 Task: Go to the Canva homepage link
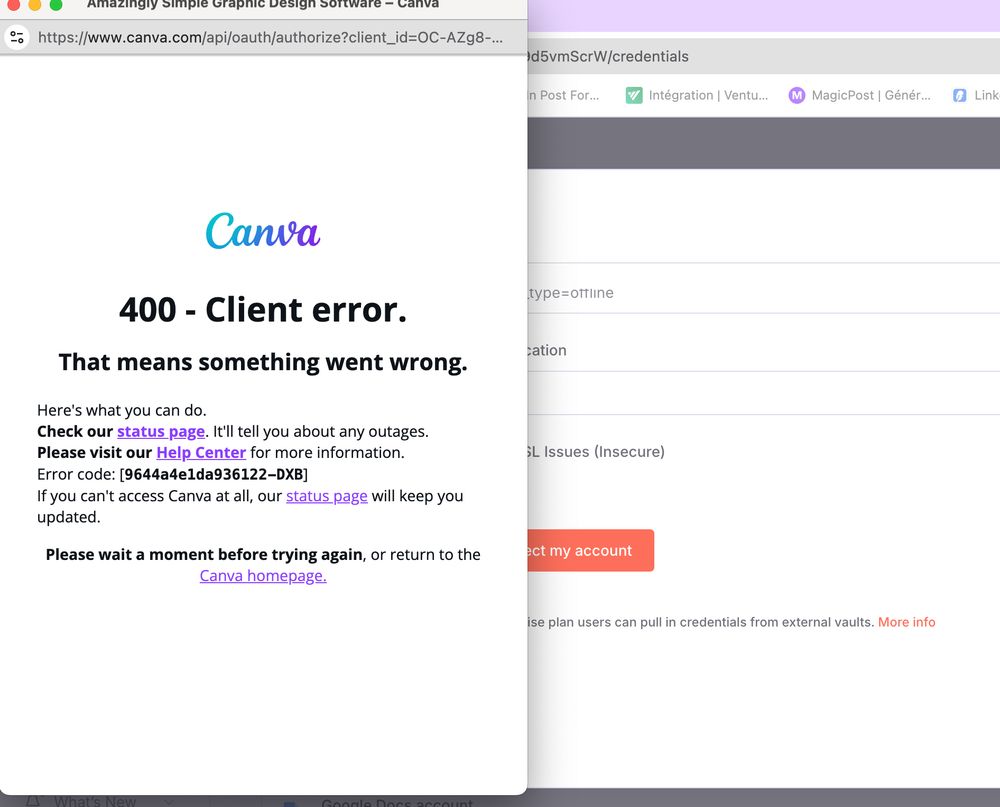[263, 576]
